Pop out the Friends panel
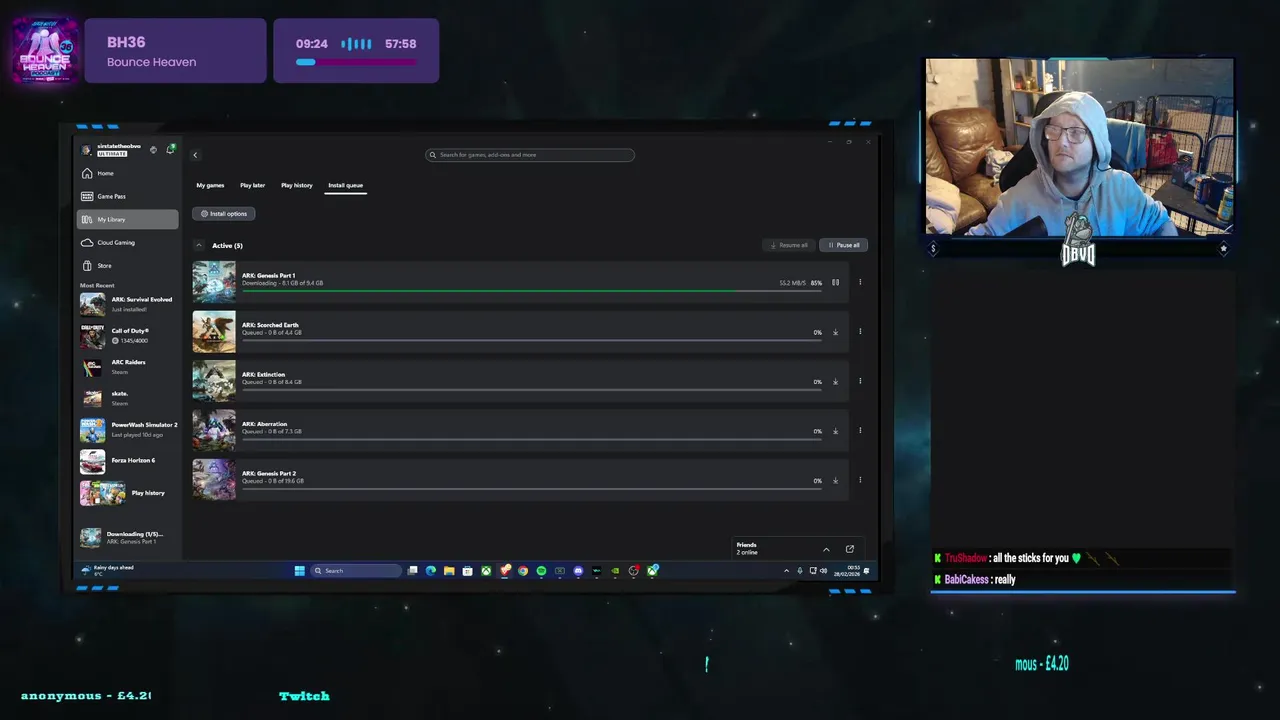1280x720 pixels. point(850,549)
